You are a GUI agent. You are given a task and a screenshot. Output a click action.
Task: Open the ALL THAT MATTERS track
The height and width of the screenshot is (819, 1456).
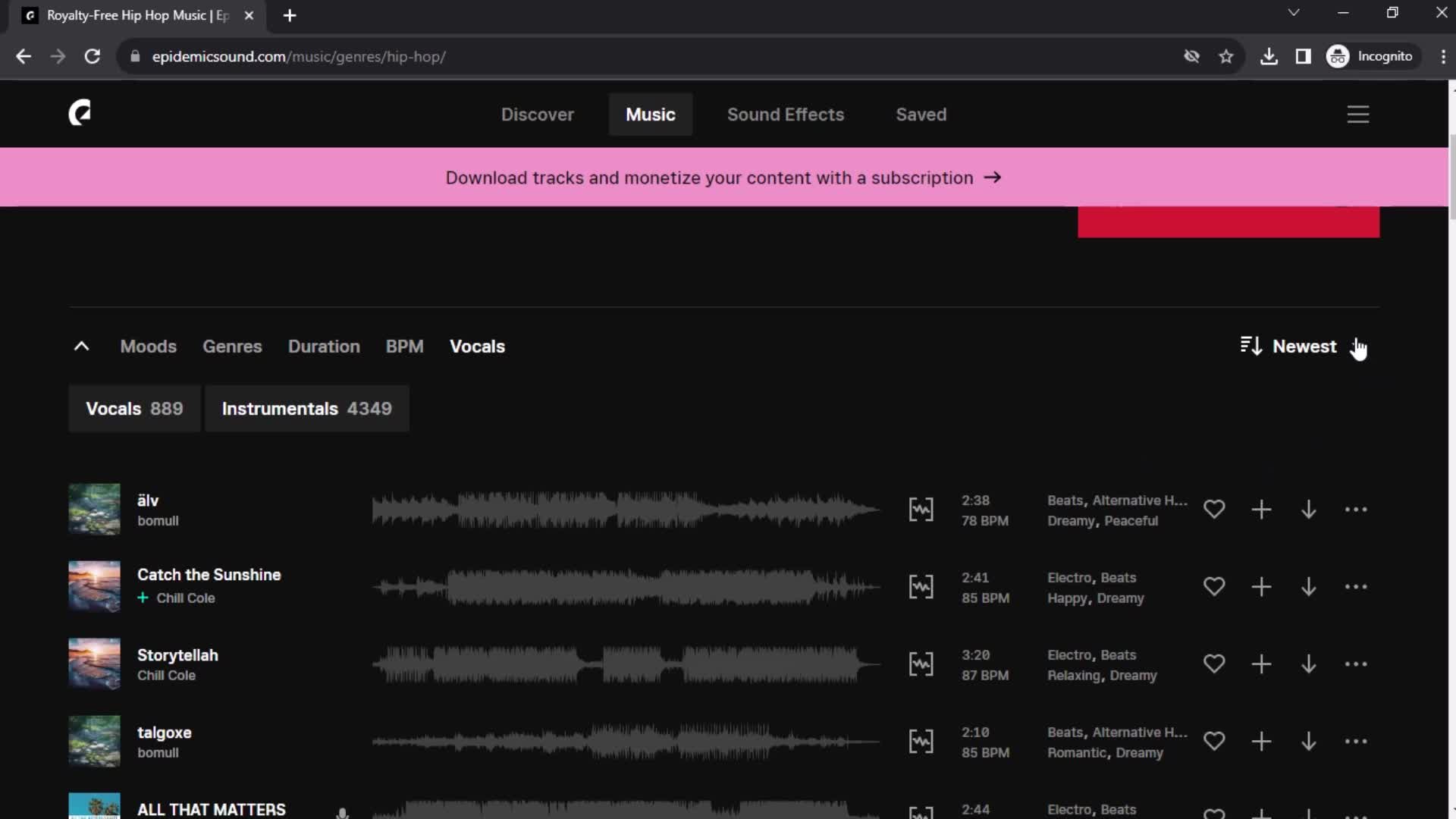pyautogui.click(x=212, y=809)
